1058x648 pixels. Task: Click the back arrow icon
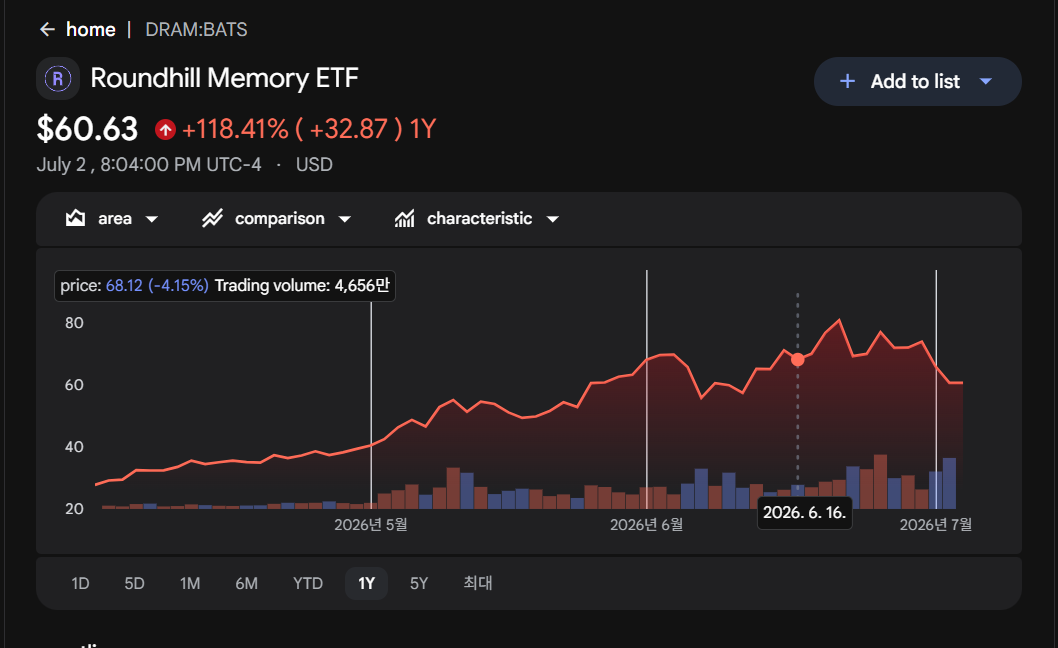(x=47, y=29)
